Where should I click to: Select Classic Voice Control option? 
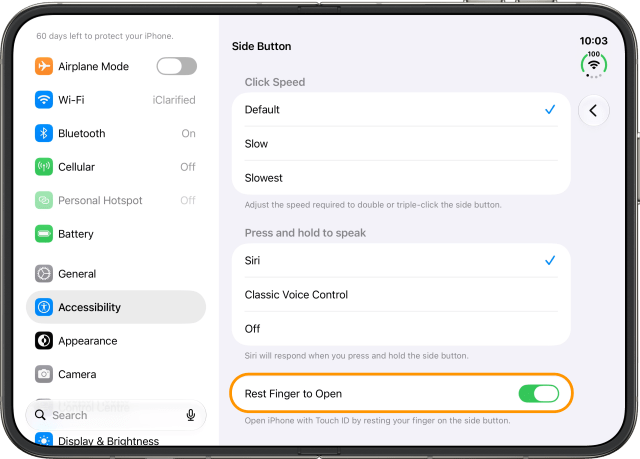[x=401, y=295]
